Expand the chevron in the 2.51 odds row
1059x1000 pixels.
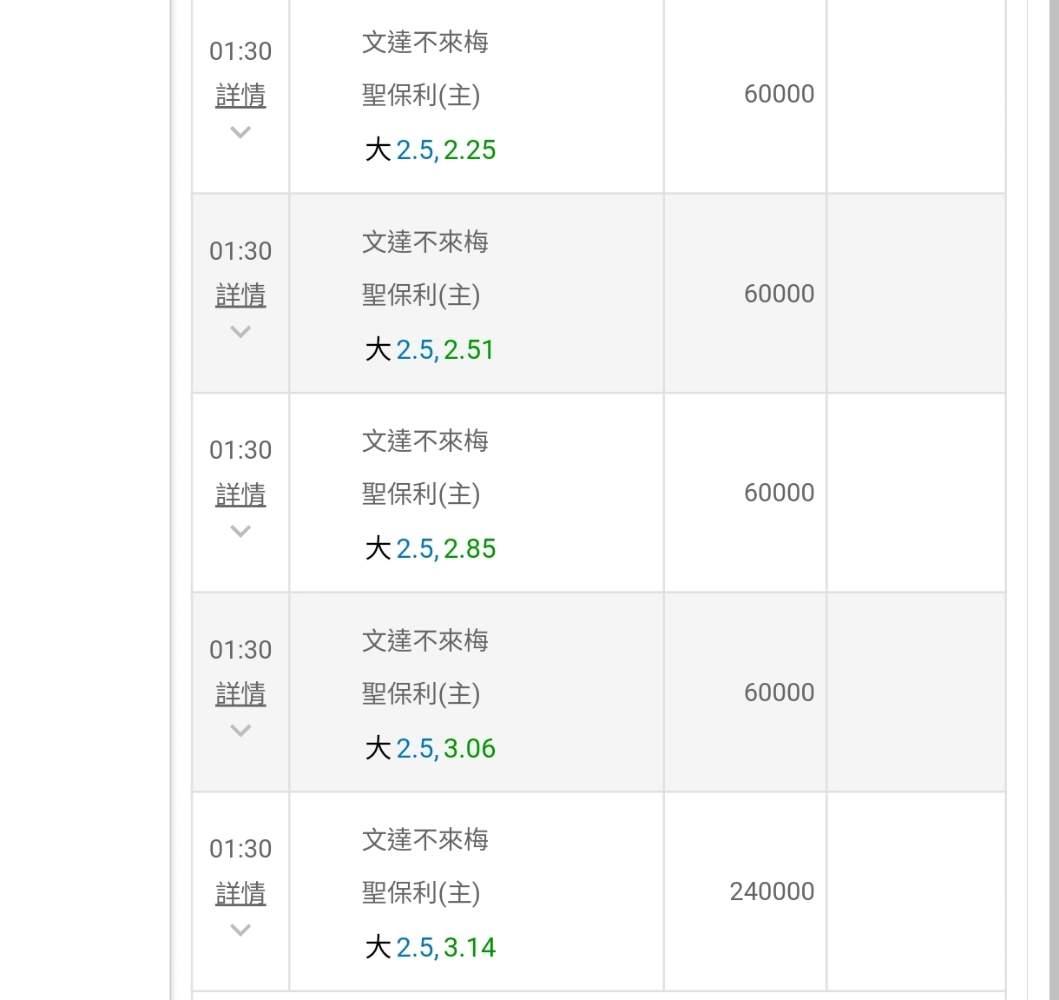click(x=240, y=332)
